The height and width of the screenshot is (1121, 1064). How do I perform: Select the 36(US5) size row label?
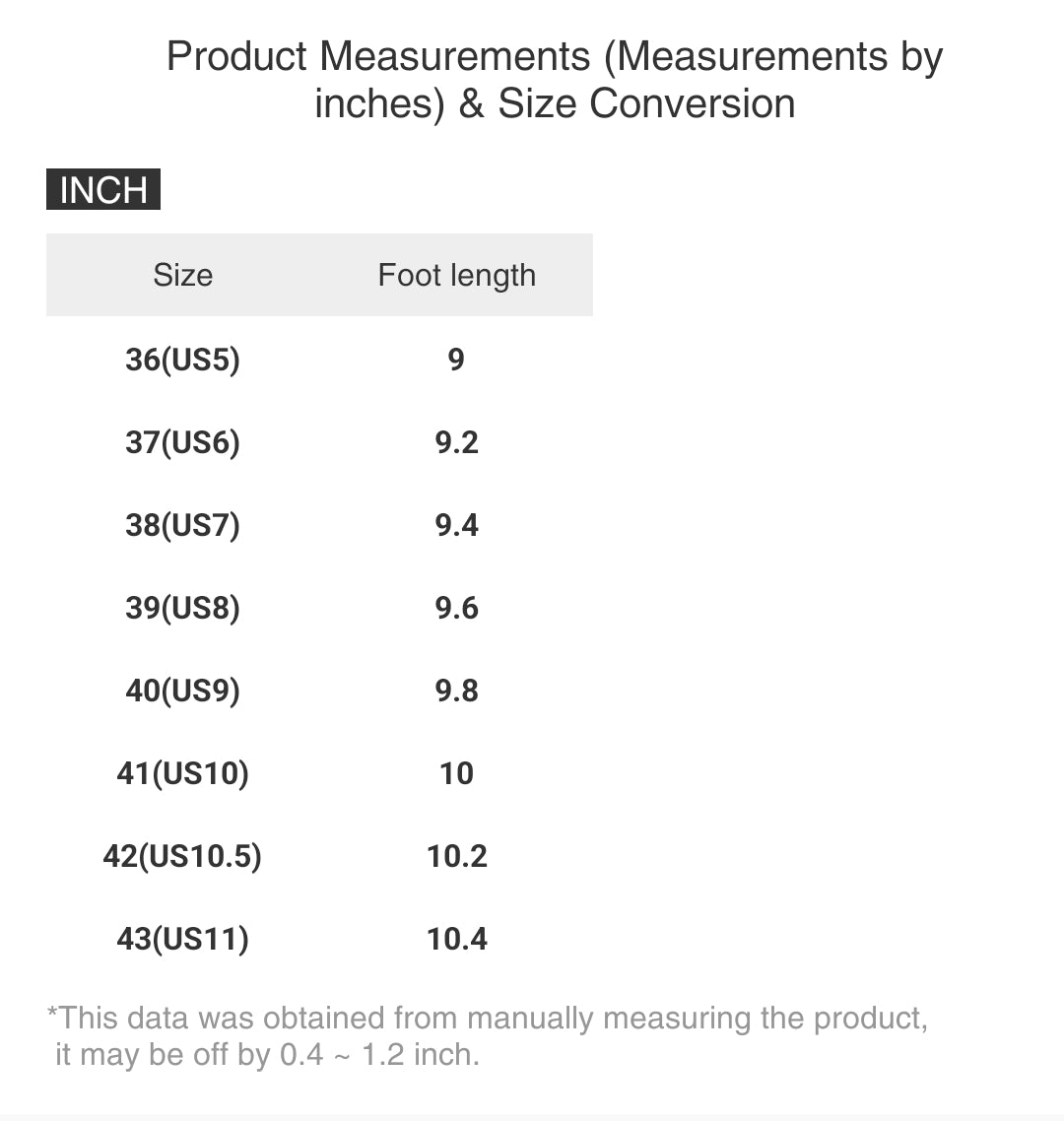pyautogui.click(x=182, y=360)
